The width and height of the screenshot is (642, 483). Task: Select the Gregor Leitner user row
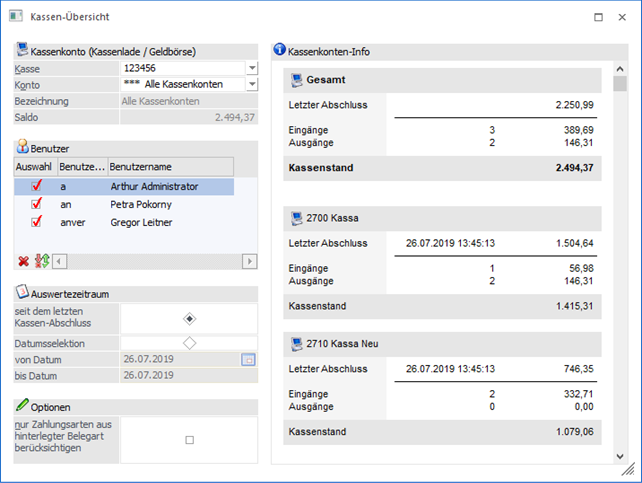tap(150, 222)
